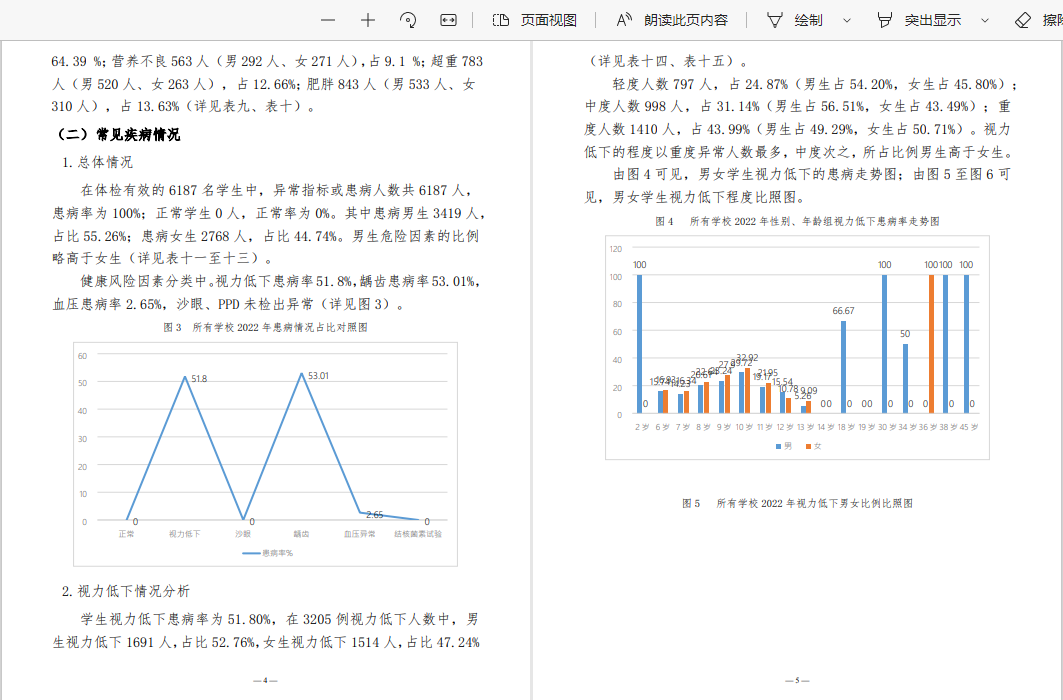This screenshot has width=1063, height=700.
Task: Click the 图5 figure caption text
Action: pyautogui.click(x=797, y=503)
